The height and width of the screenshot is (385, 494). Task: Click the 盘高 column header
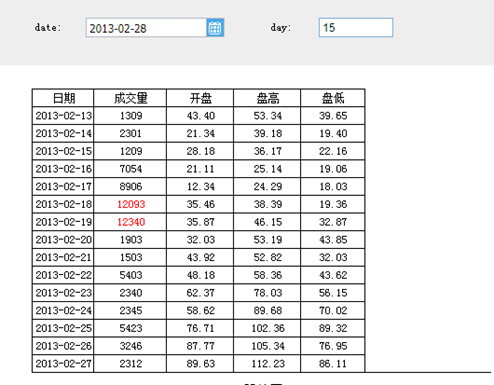(267, 98)
